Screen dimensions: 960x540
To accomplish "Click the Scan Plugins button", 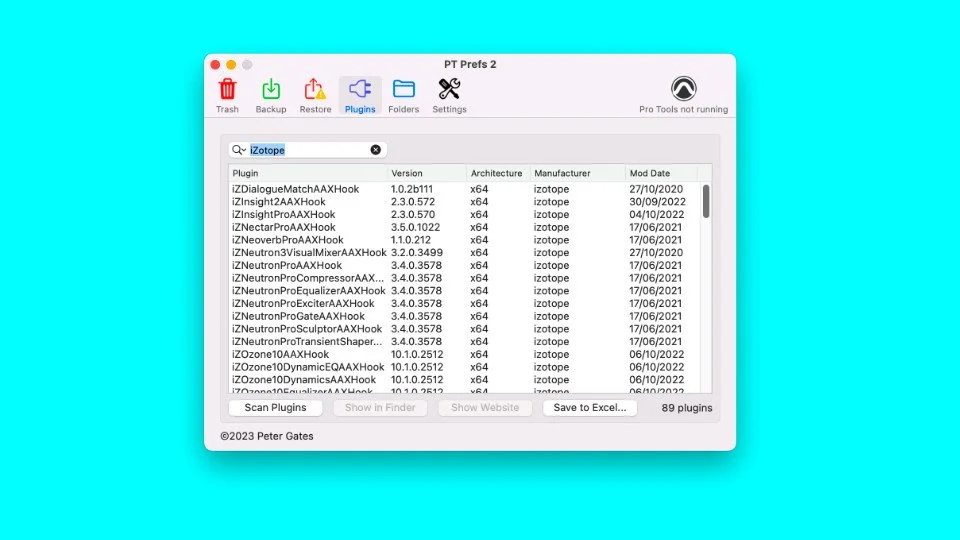I will (x=276, y=408).
